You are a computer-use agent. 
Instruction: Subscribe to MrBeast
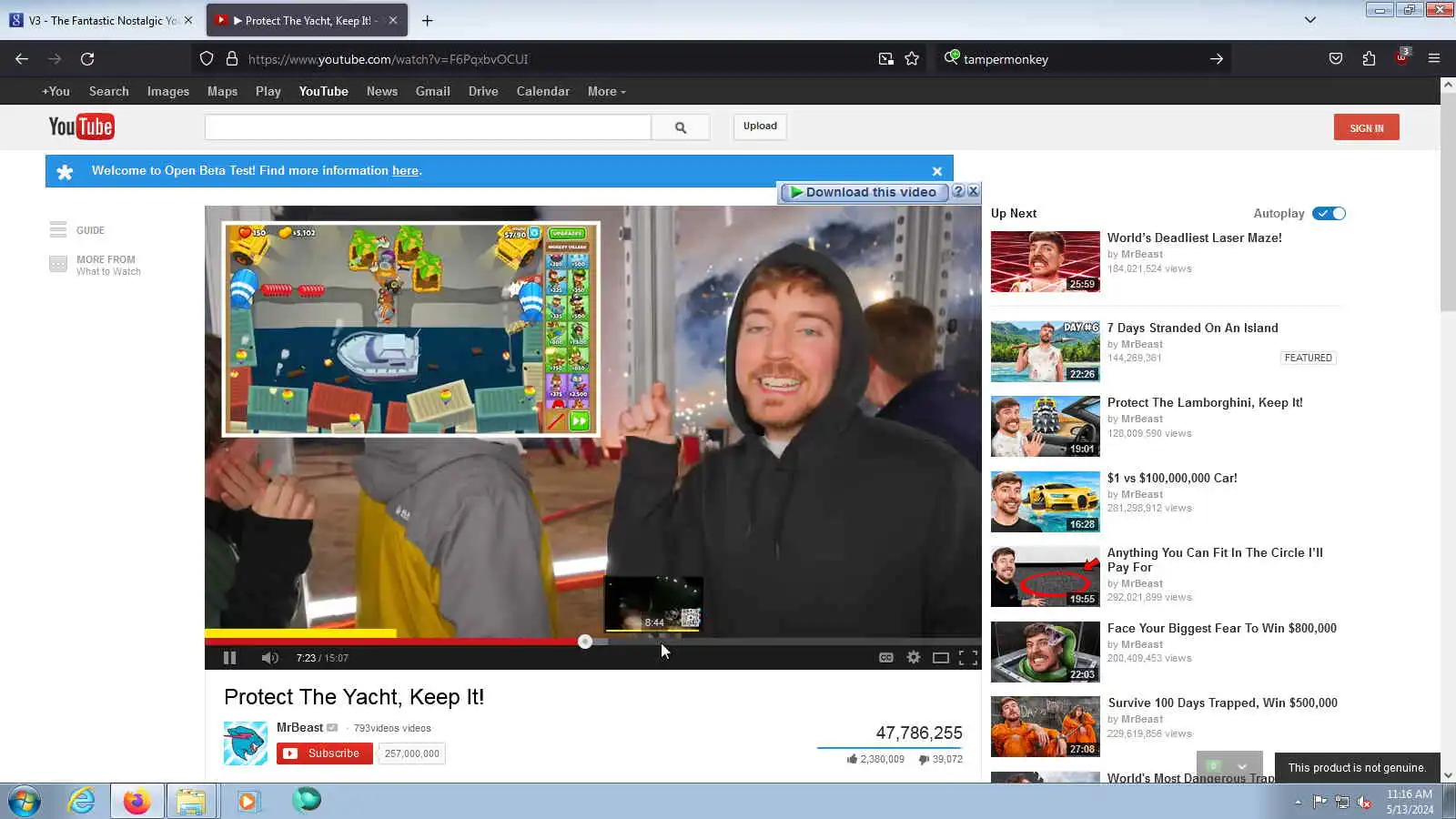(325, 753)
